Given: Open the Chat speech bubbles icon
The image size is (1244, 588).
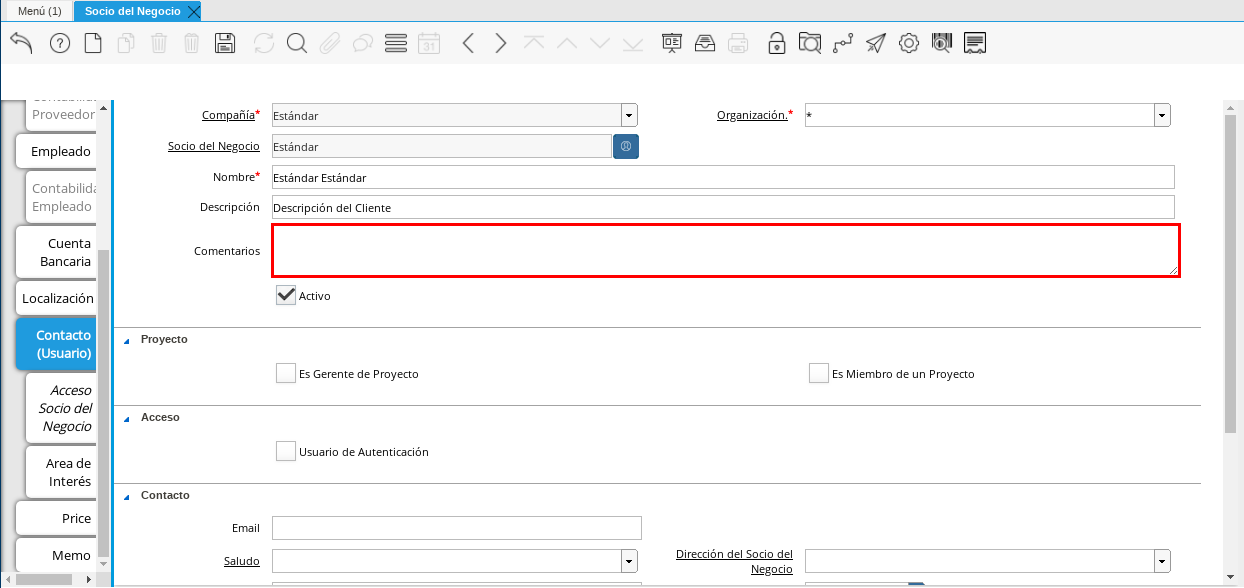Looking at the screenshot, I should click(x=363, y=43).
